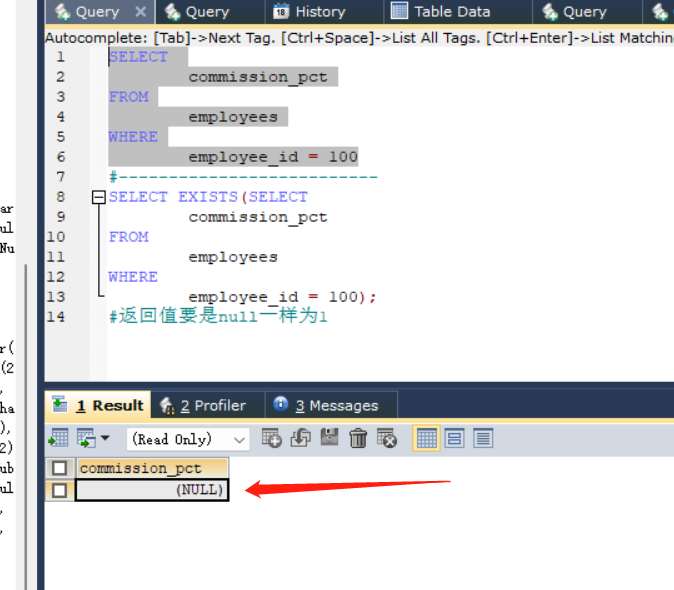674x590 pixels.
Task: Open the 3 Messages tab
Action: 331,405
